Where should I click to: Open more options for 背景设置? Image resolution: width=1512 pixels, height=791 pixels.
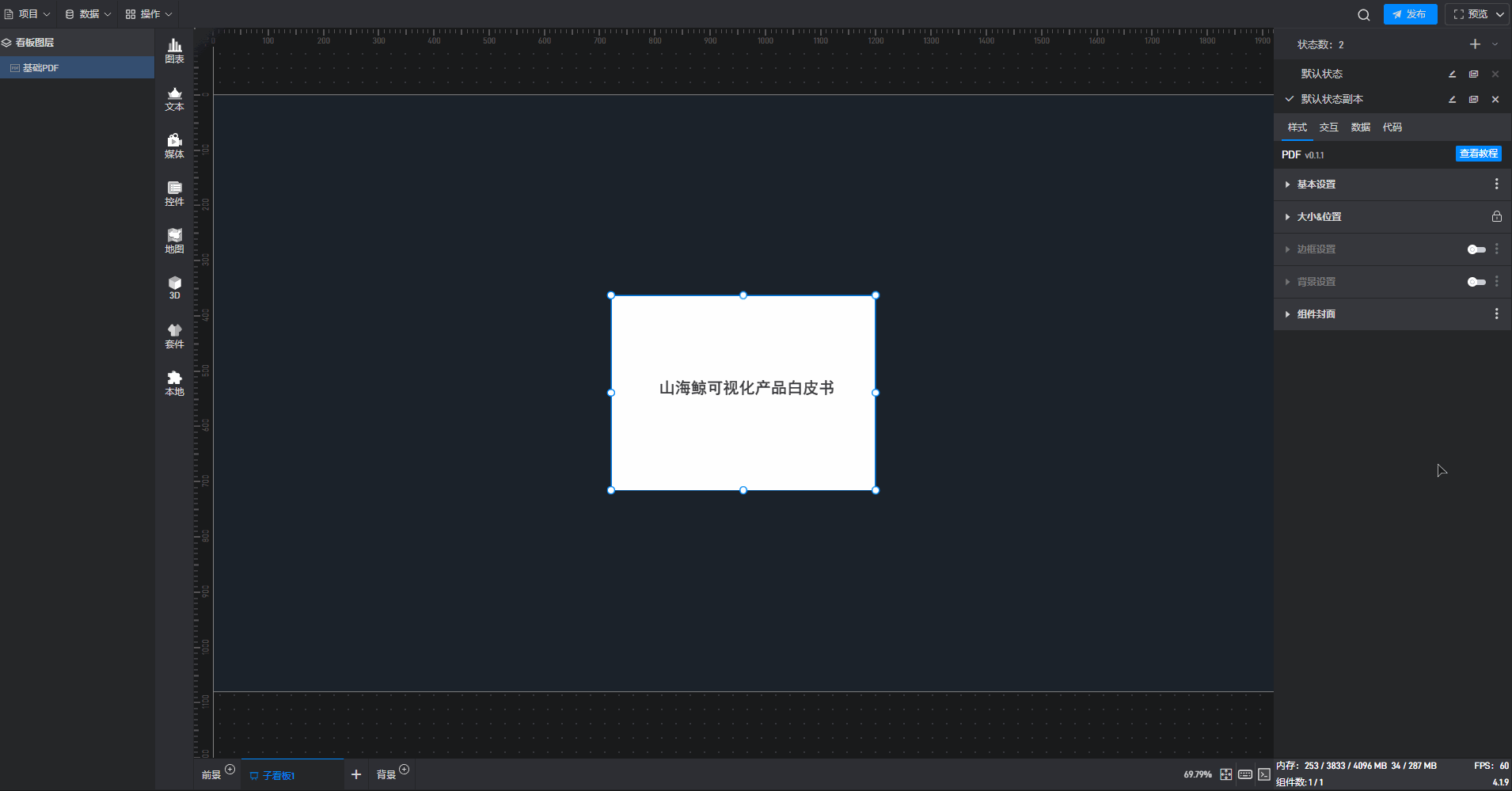tap(1496, 281)
